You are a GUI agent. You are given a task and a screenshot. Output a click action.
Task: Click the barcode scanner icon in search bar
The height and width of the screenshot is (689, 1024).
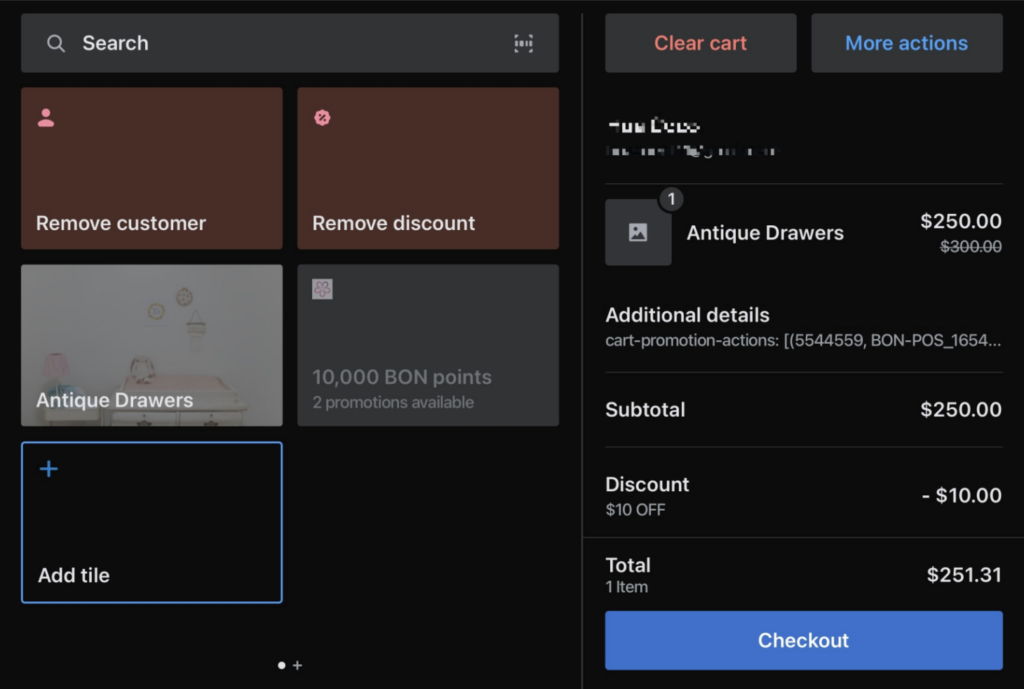point(523,43)
